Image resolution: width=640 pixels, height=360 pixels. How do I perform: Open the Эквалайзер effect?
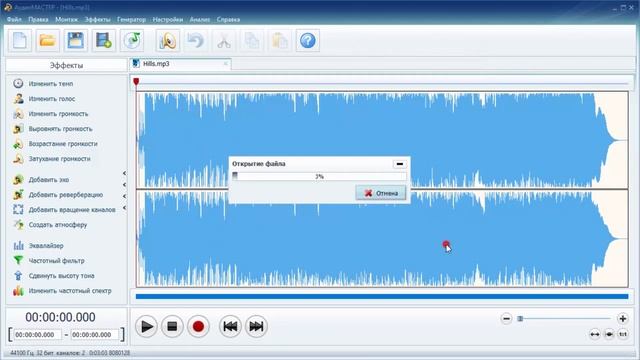point(38,246)
